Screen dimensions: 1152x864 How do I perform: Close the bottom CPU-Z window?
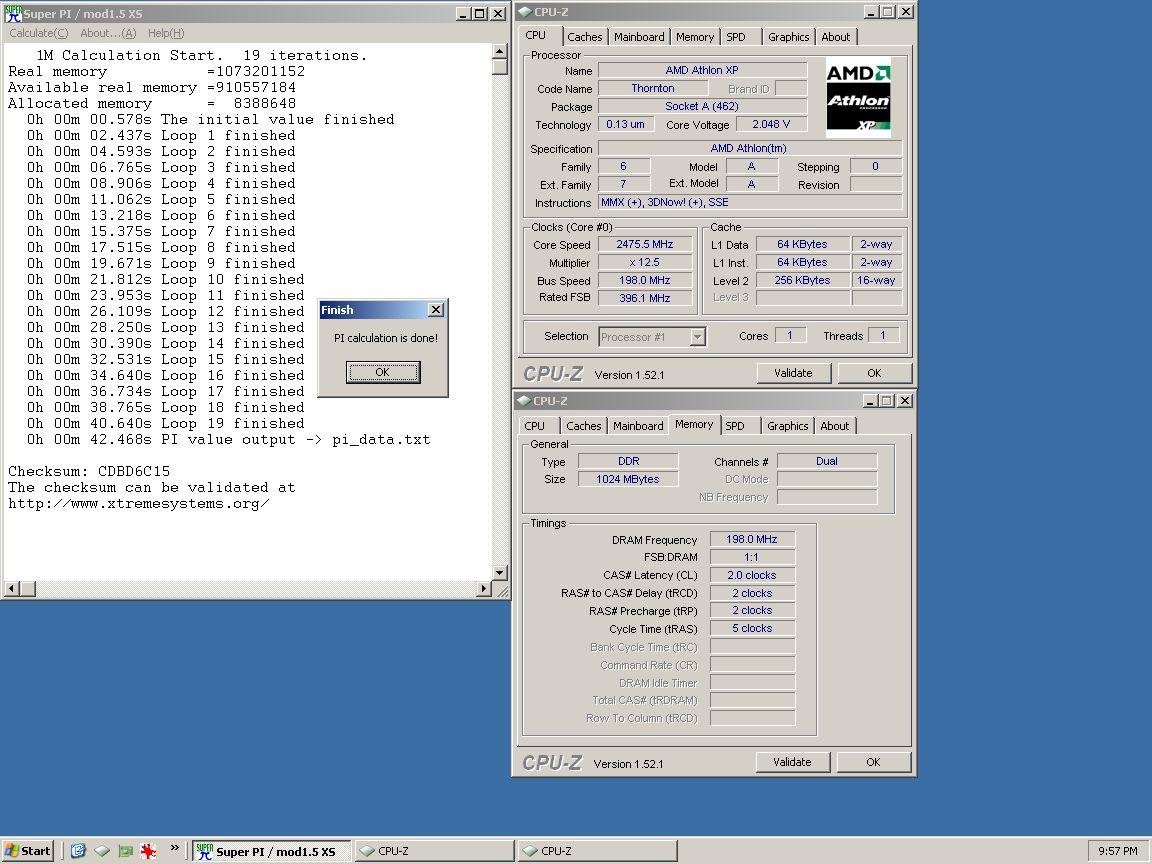click(x=905, y=400)
